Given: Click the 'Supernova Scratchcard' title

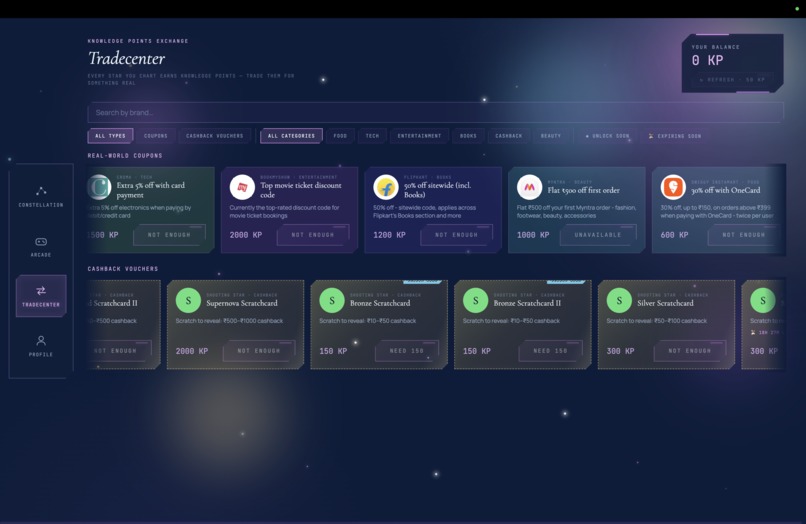Looking at the screenshot, I should (x=242, y=303).
